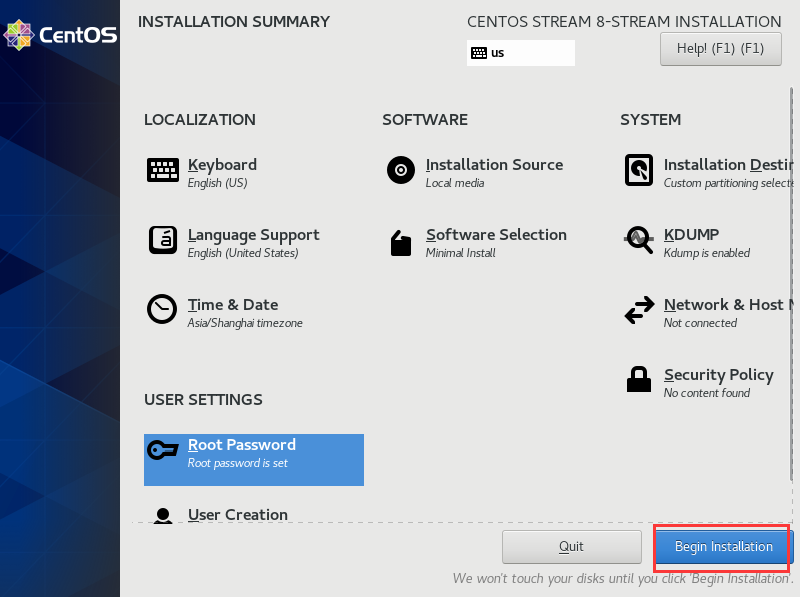Click the clock icon for Time & Date
800x597 pixels.
tap(162, 309)
